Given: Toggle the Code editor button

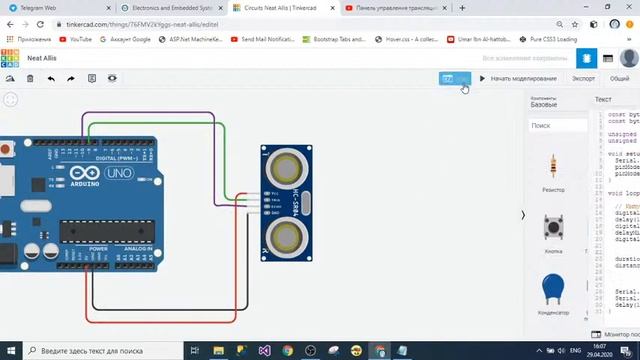Looking at the screenshot, I should 455,78.
